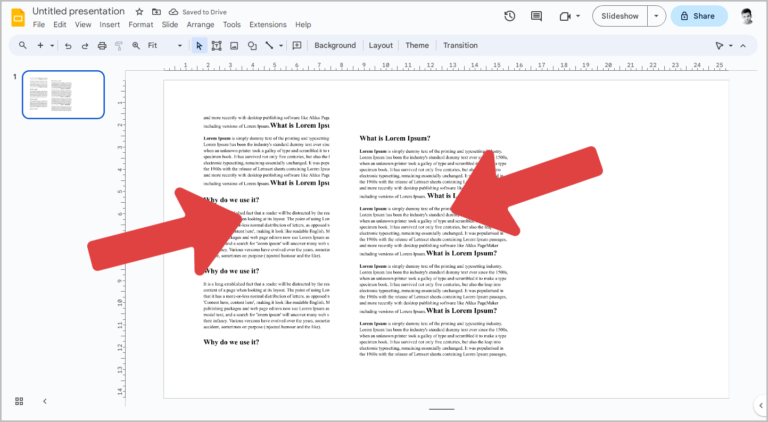The width and height of the screenshot is (768, 422).
Task: Switch to grid view icon
Action: click(19, 401)
